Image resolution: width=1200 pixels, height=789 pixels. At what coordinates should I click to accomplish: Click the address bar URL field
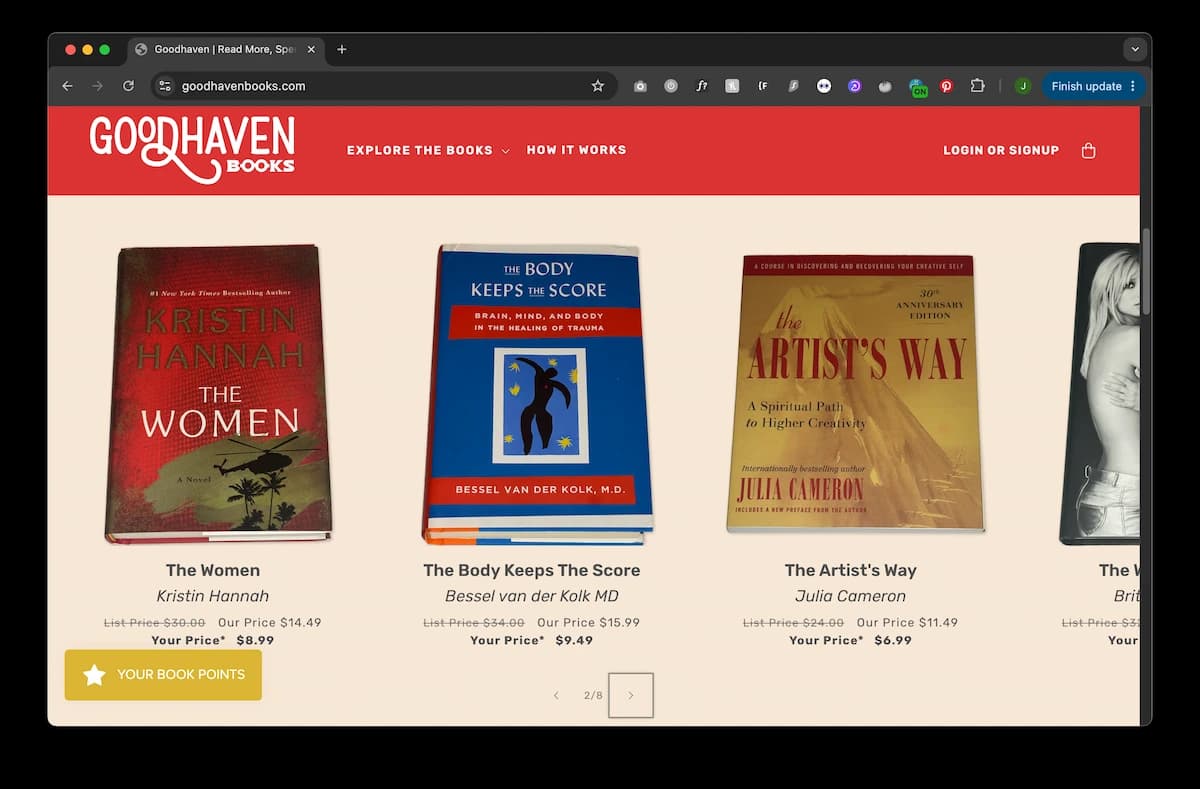[x=384, y=86]
